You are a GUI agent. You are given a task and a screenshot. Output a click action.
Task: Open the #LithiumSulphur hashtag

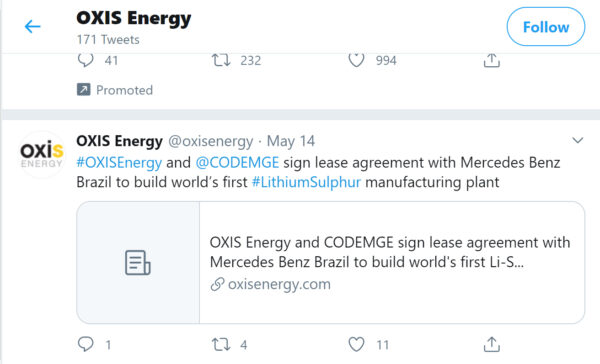(x=306, y=182)
